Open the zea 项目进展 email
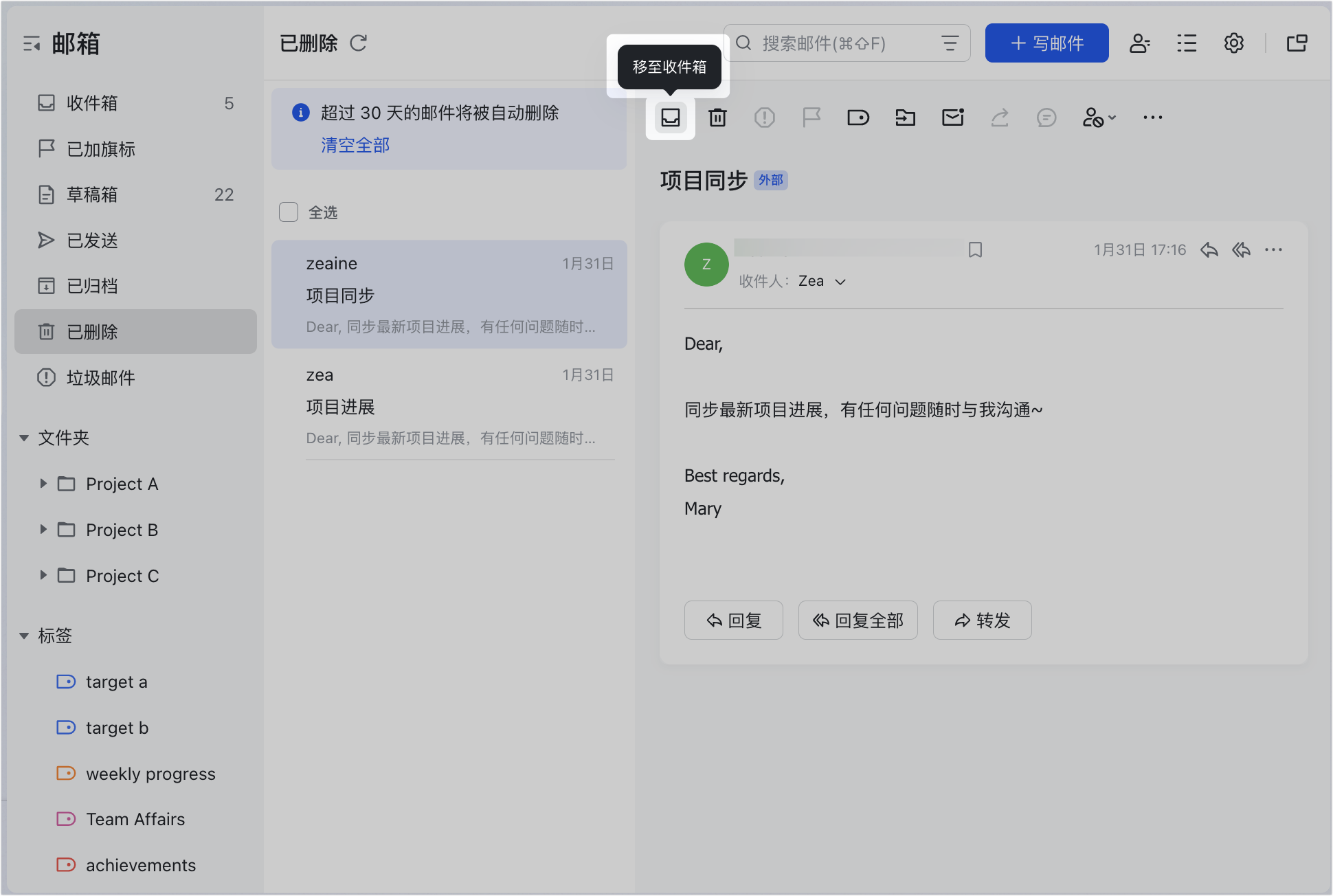The image size is (1333, 896). tap(449, 405)
